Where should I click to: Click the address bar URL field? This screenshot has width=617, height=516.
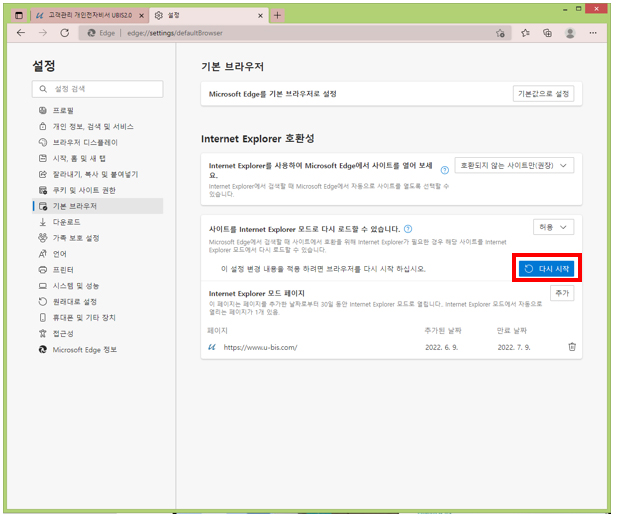coord(295,33)
